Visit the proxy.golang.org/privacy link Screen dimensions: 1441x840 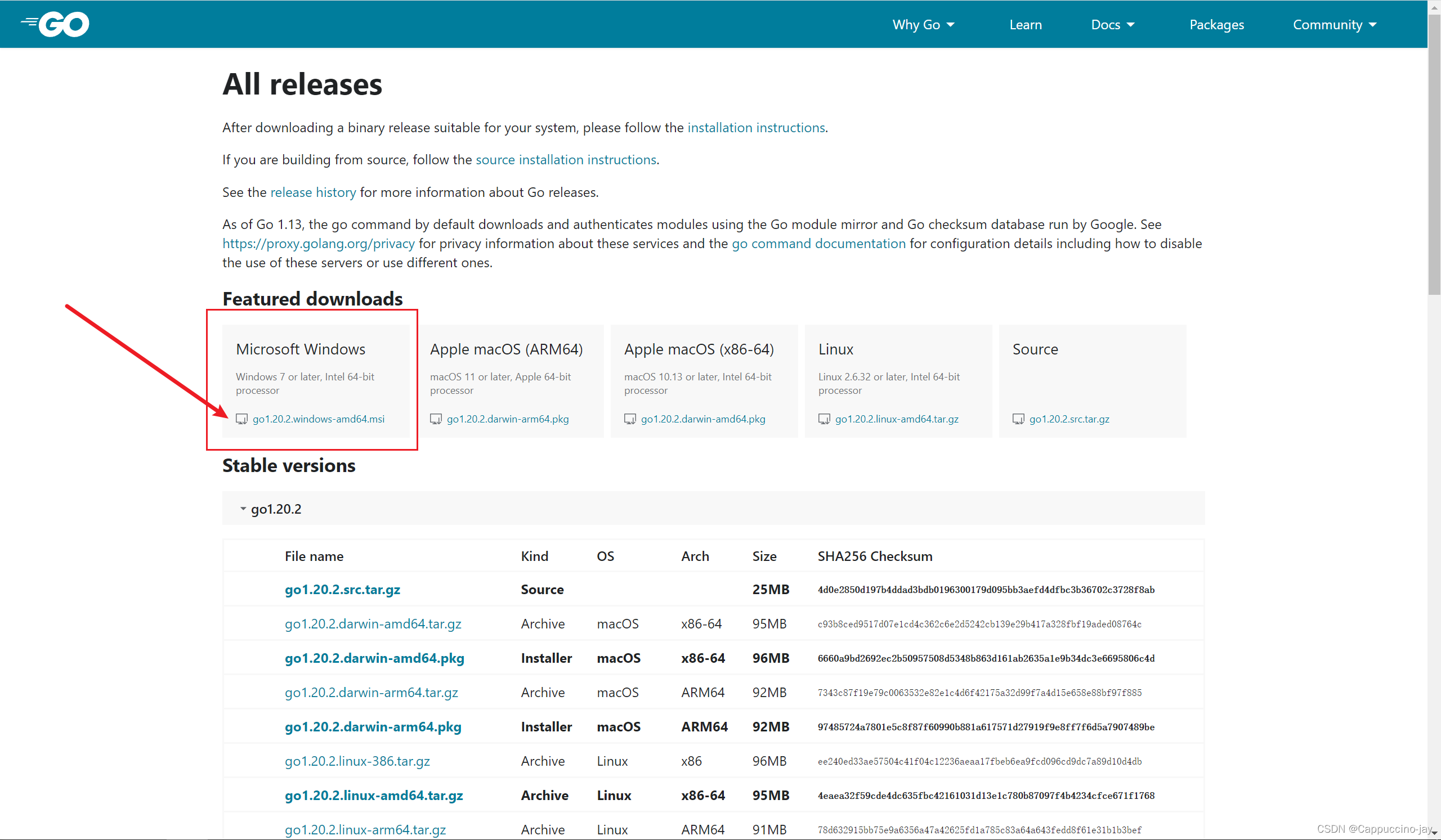click(319, 244)
